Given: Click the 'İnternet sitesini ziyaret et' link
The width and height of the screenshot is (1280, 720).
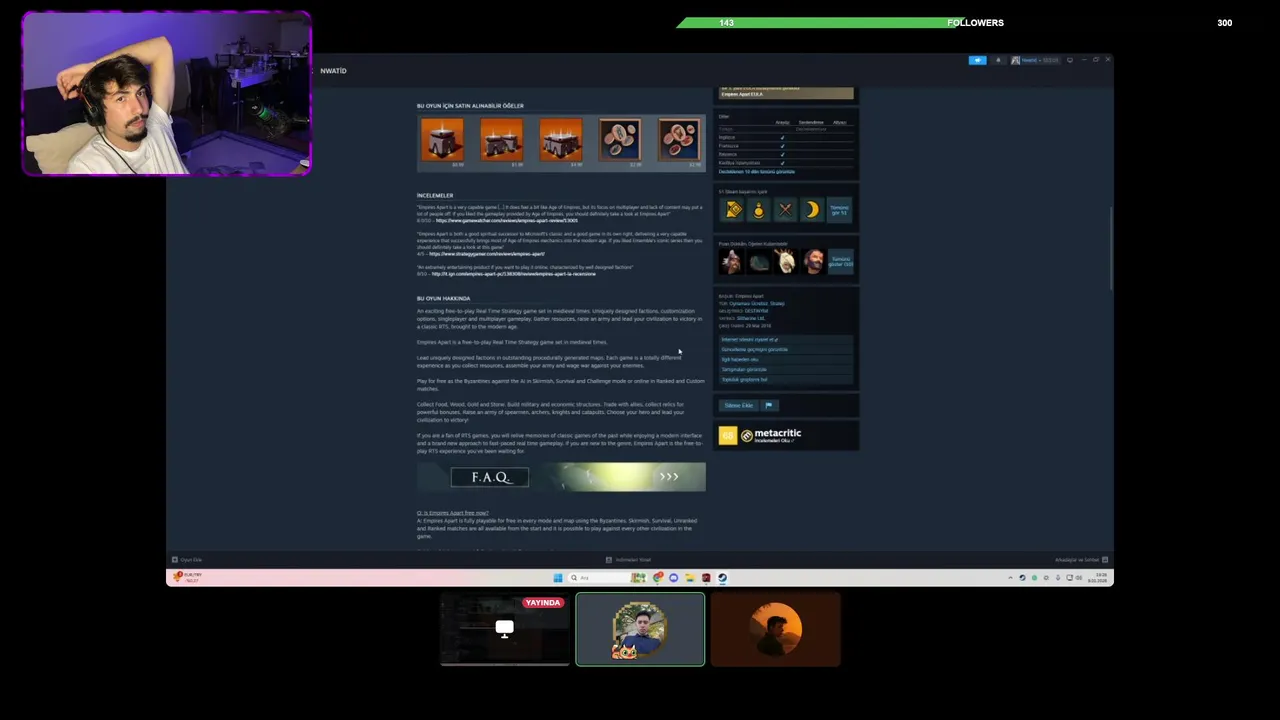Looking at the screenshot, I should click(x=786, y=340).
